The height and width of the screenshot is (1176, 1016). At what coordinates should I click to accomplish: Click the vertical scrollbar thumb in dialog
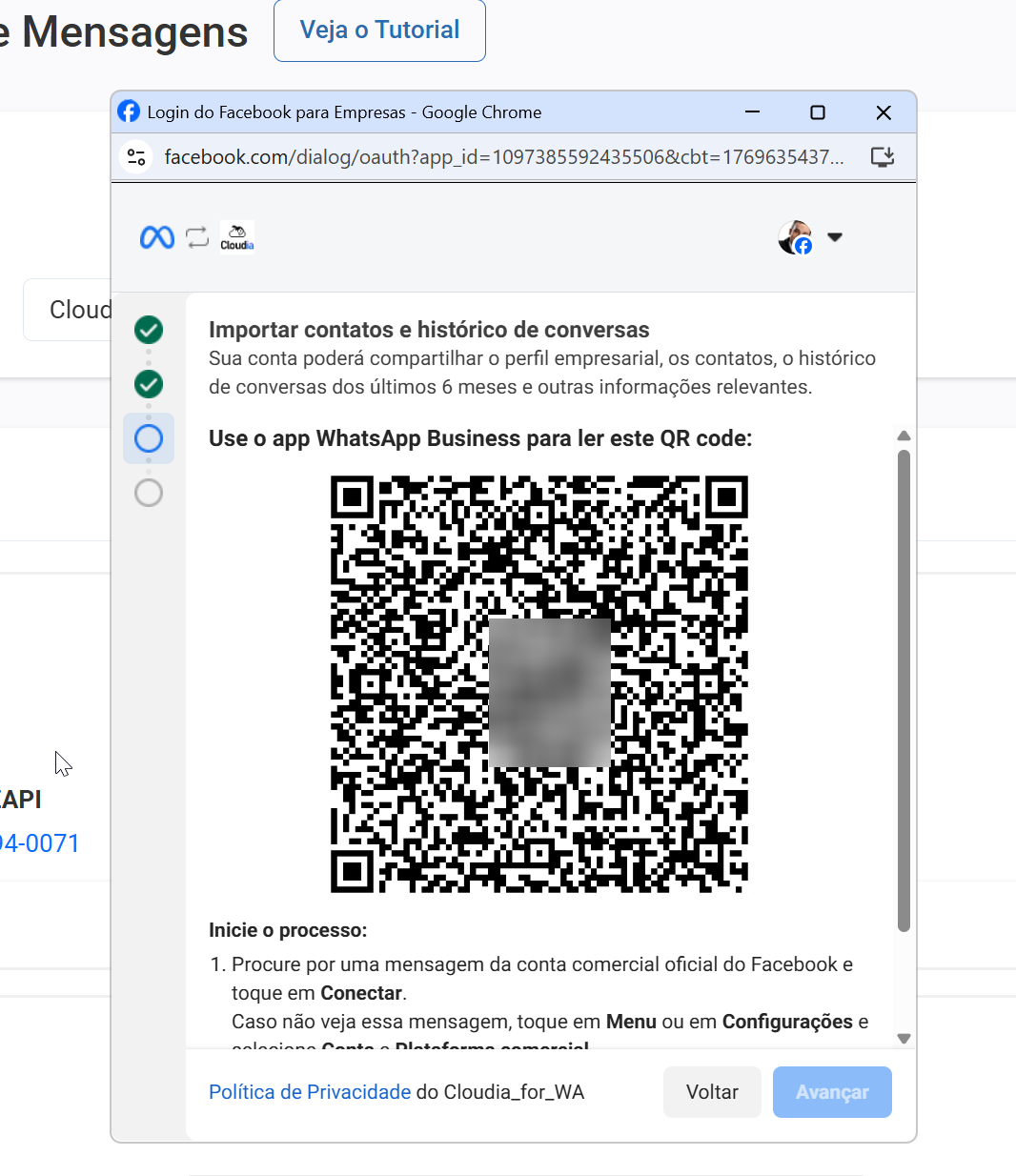point(904,690)
